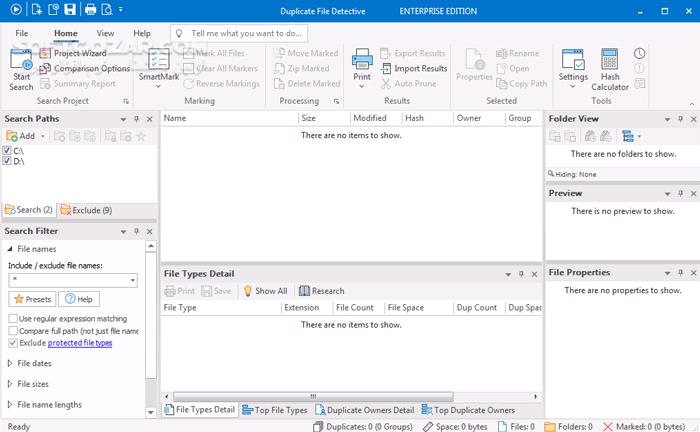Viewport: 700px width, 432px height.
Task: Open the protected file types link
Action: pyautogui.click(x=80, y=343)
